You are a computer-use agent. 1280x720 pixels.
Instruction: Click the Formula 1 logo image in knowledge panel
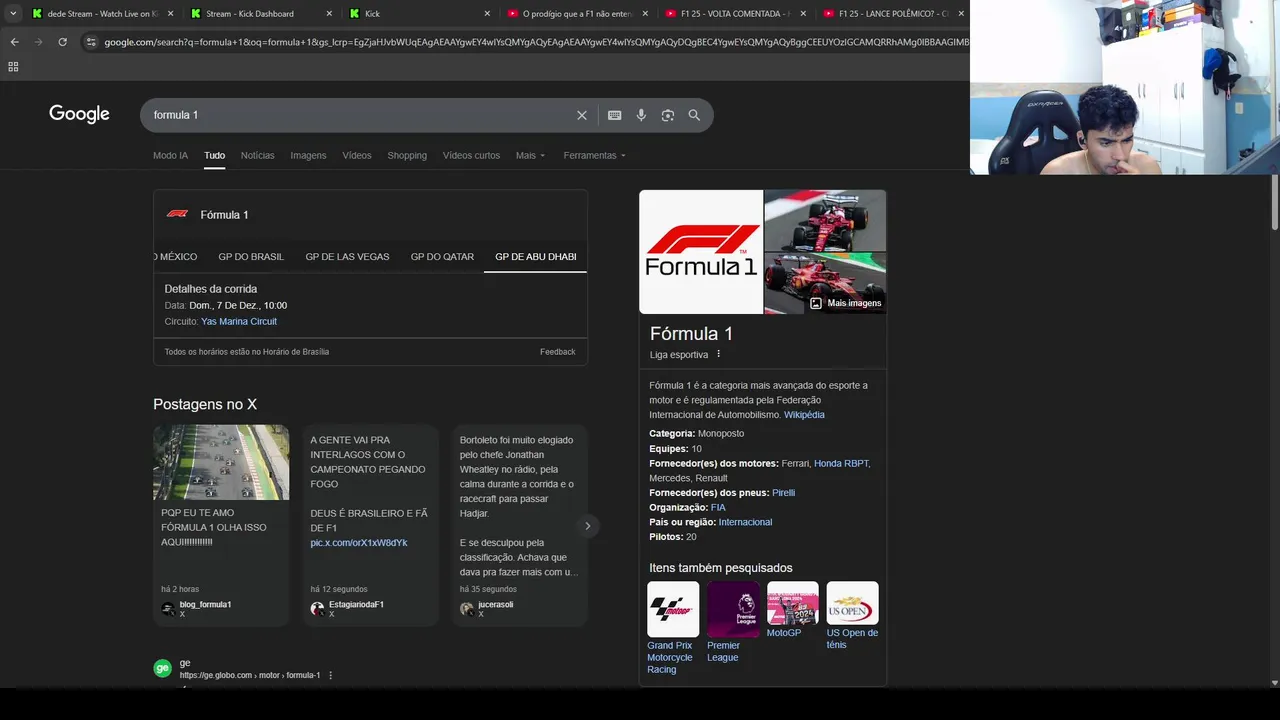point(701,252)
